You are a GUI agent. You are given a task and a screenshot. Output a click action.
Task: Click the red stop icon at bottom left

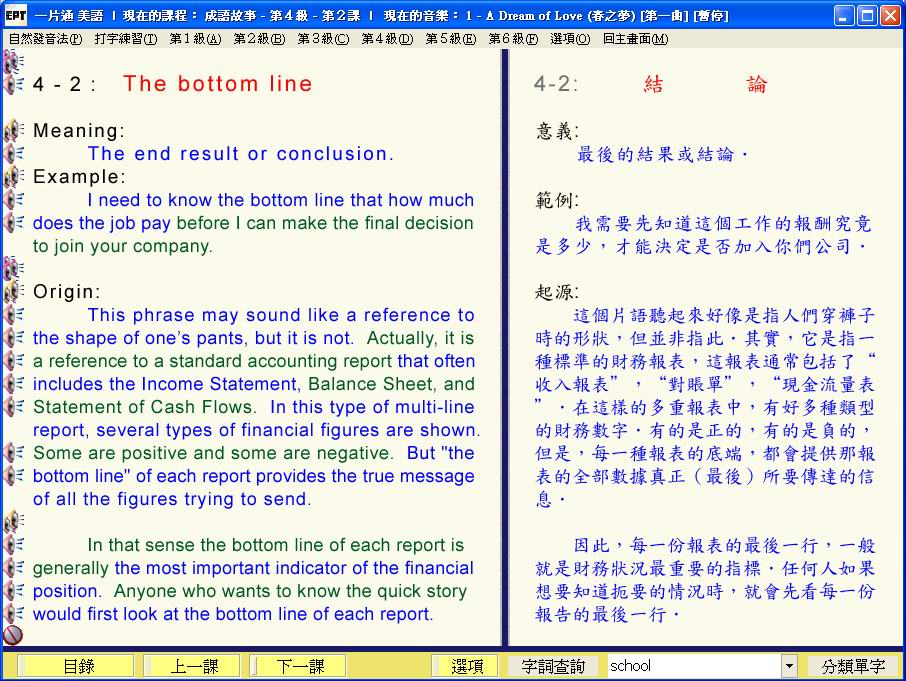point(13,635)
